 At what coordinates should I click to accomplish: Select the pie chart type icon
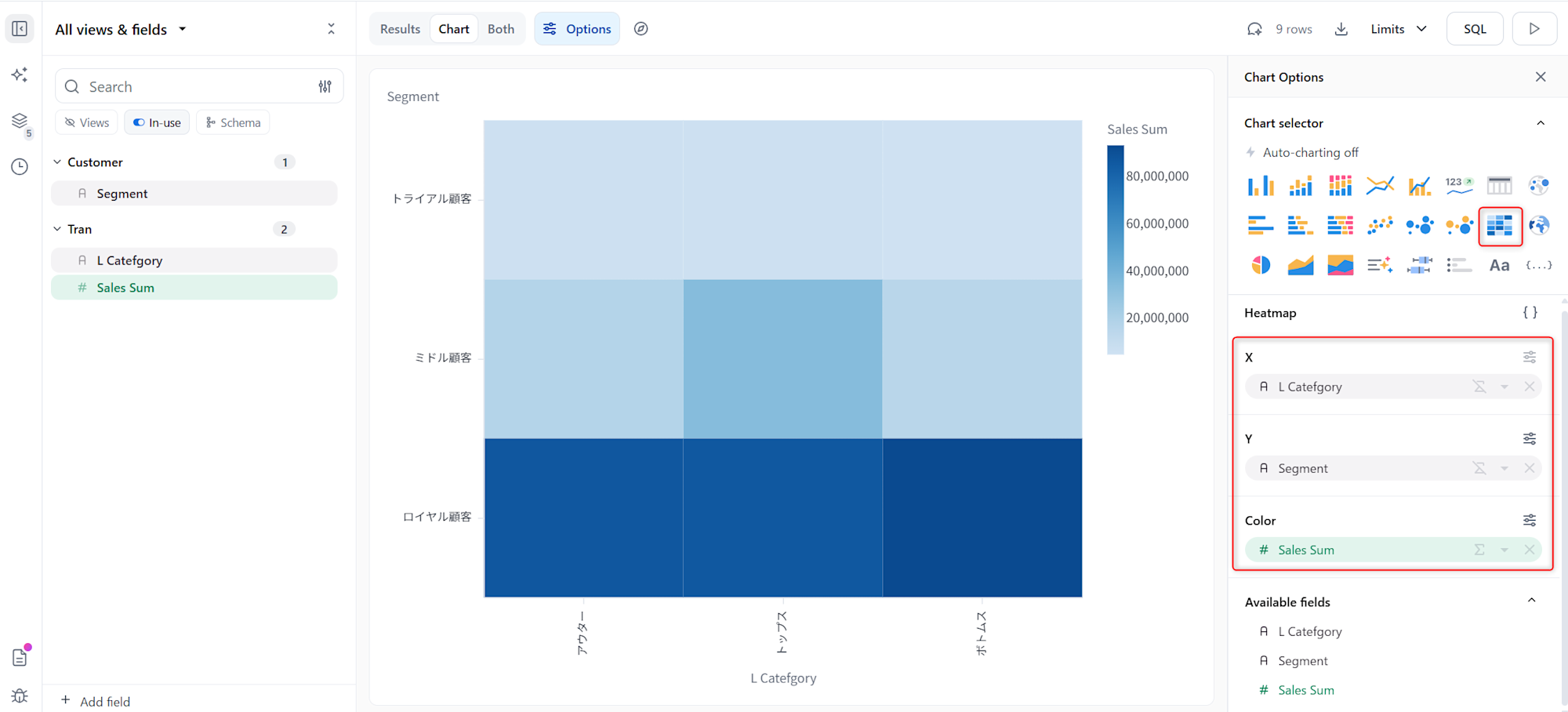click(x=1261, y=265)
